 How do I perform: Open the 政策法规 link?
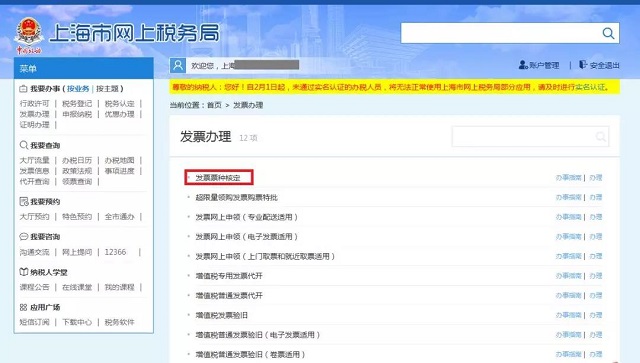(77, 171)
